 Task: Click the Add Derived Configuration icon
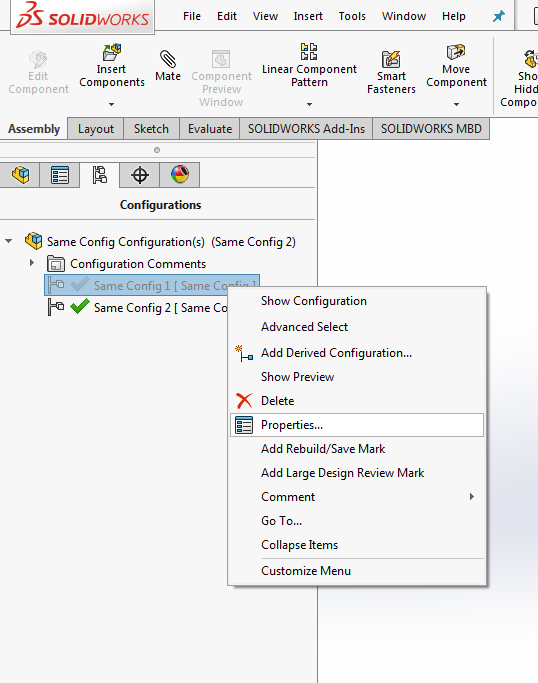coord(244,353)
